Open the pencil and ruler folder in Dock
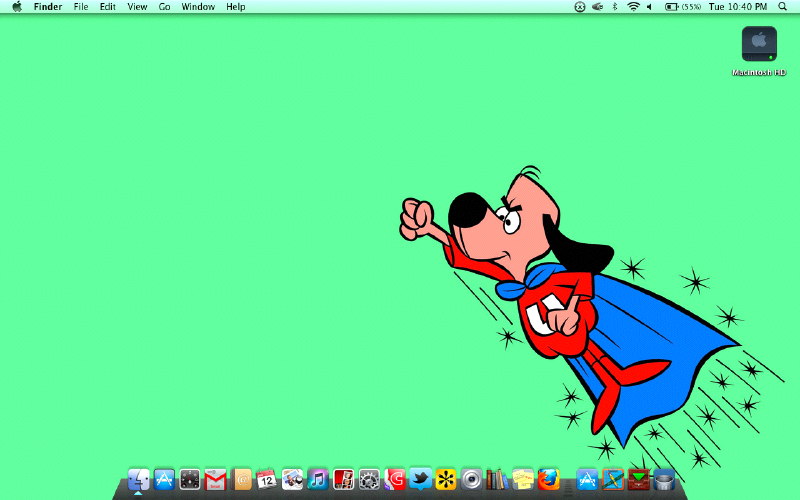The width and height of the screenshot is (800, 500). coord(613,480)
